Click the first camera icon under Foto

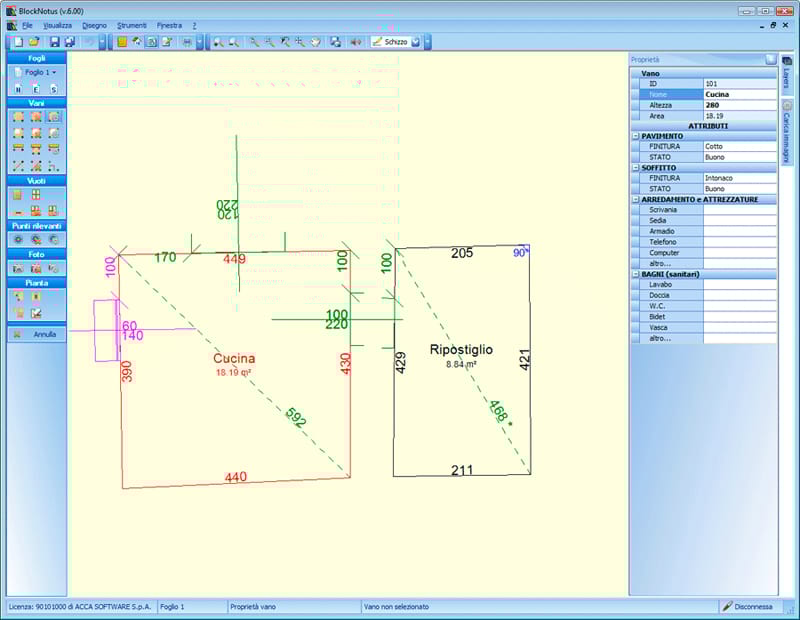(18, 268)
